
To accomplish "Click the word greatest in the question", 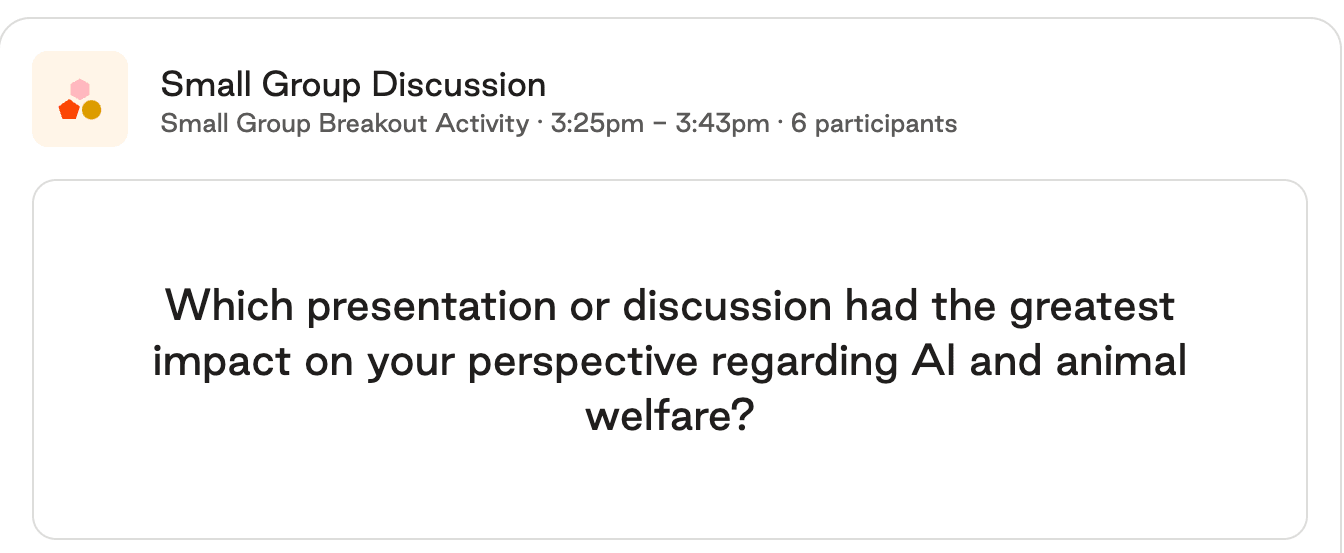I will (x=1091, y=306).
